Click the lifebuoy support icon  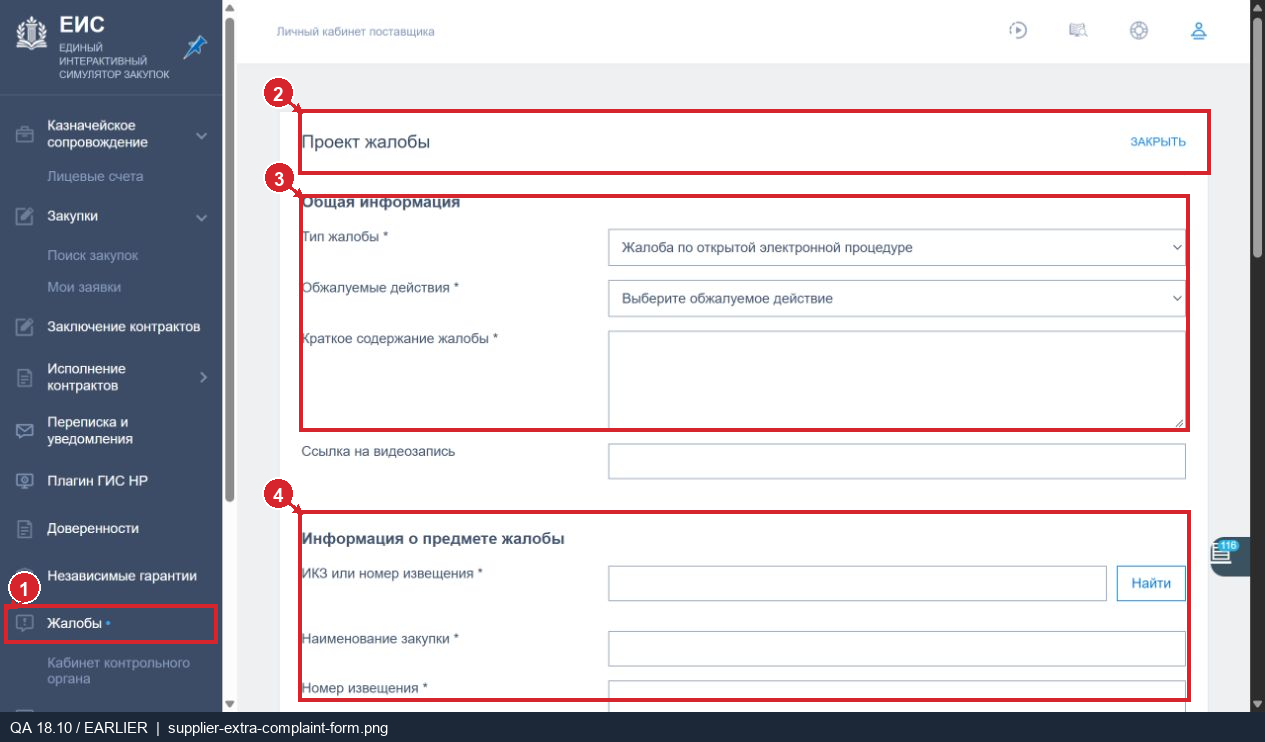click(x=1138, y=30)
